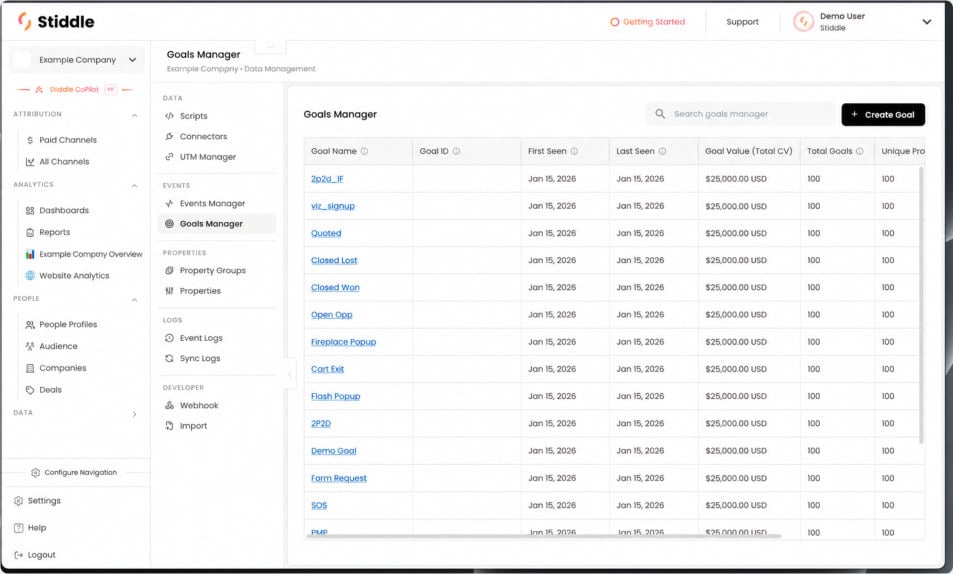
Task: Click the Website Analytics globe icon
Action: point(30,275)
